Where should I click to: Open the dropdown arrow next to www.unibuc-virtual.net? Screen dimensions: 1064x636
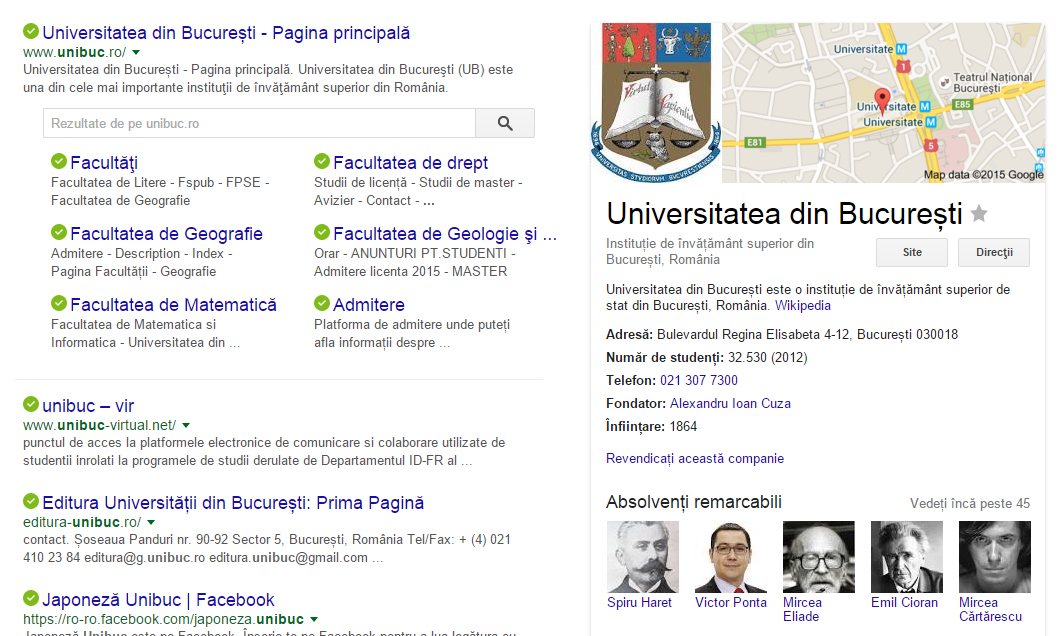[x=186, y=426]
